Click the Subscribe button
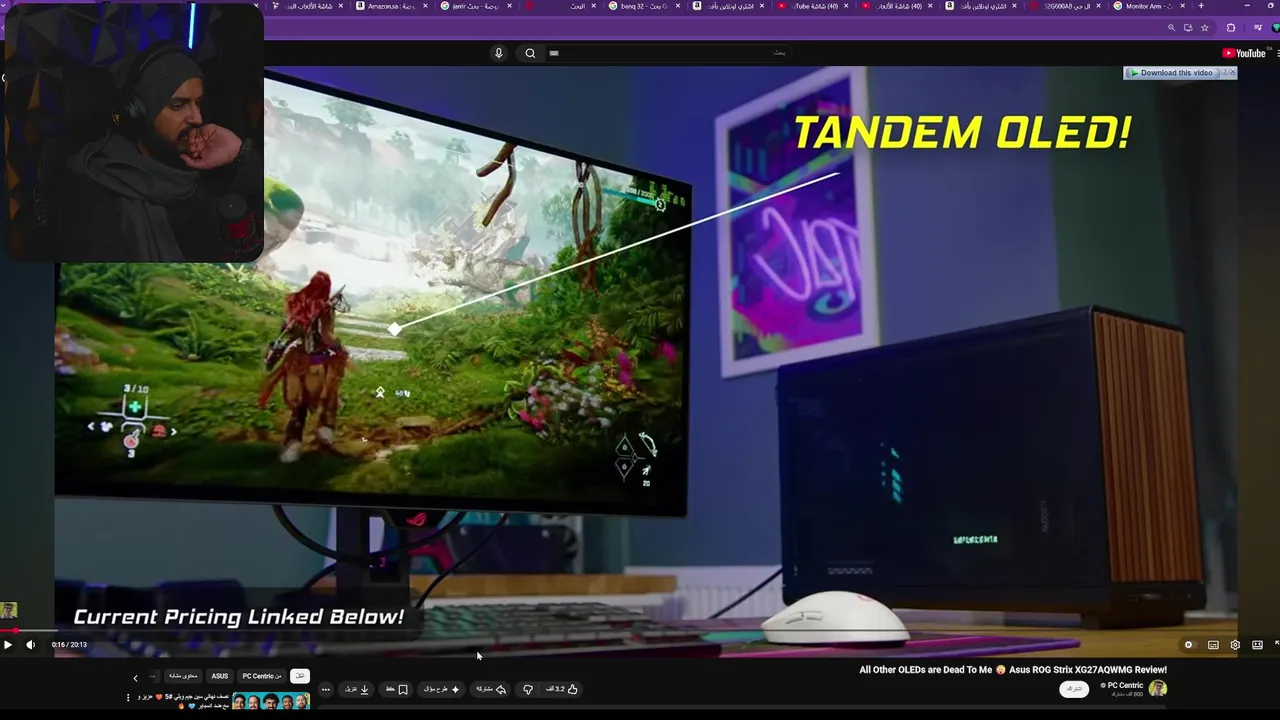The width and height of the screenshot is (1280, 720). pos(1074,689)
